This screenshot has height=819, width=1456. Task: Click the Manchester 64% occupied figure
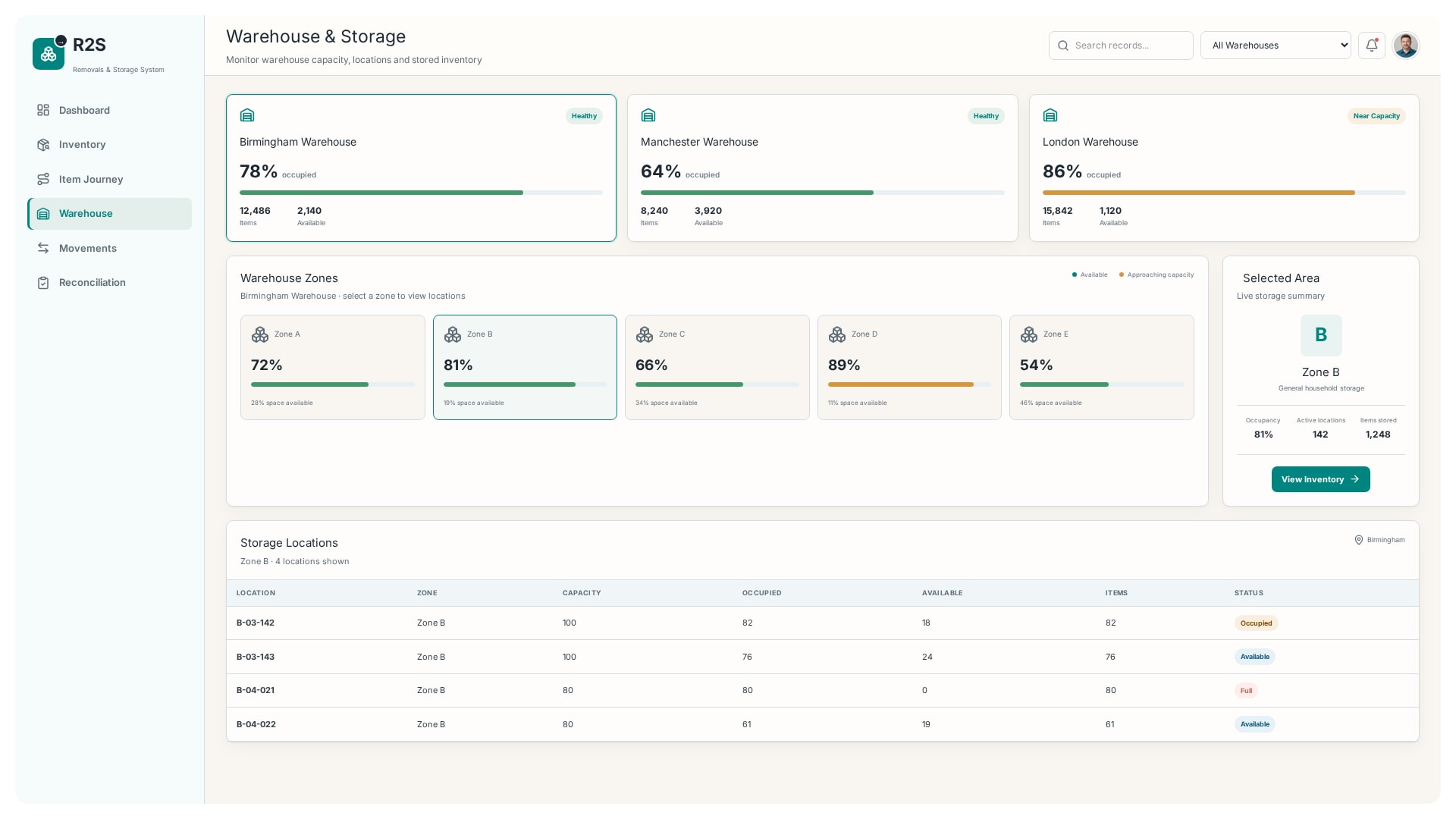click(661, 171)
